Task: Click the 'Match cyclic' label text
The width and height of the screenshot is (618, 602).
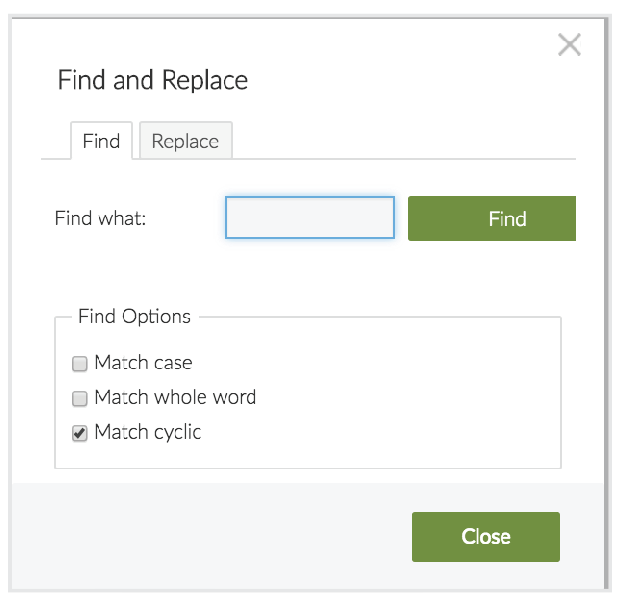Action: (147, 433)
